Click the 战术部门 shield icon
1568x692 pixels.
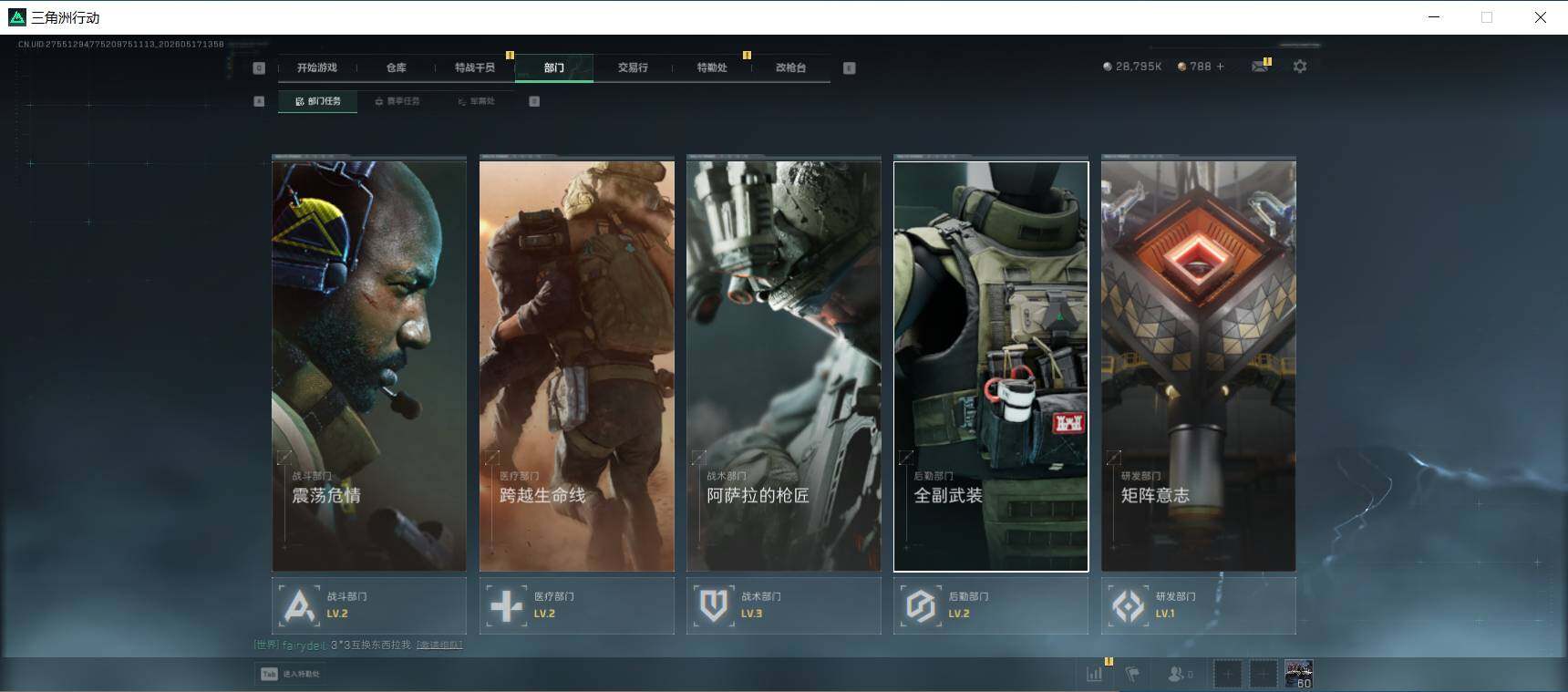point(713,605)
